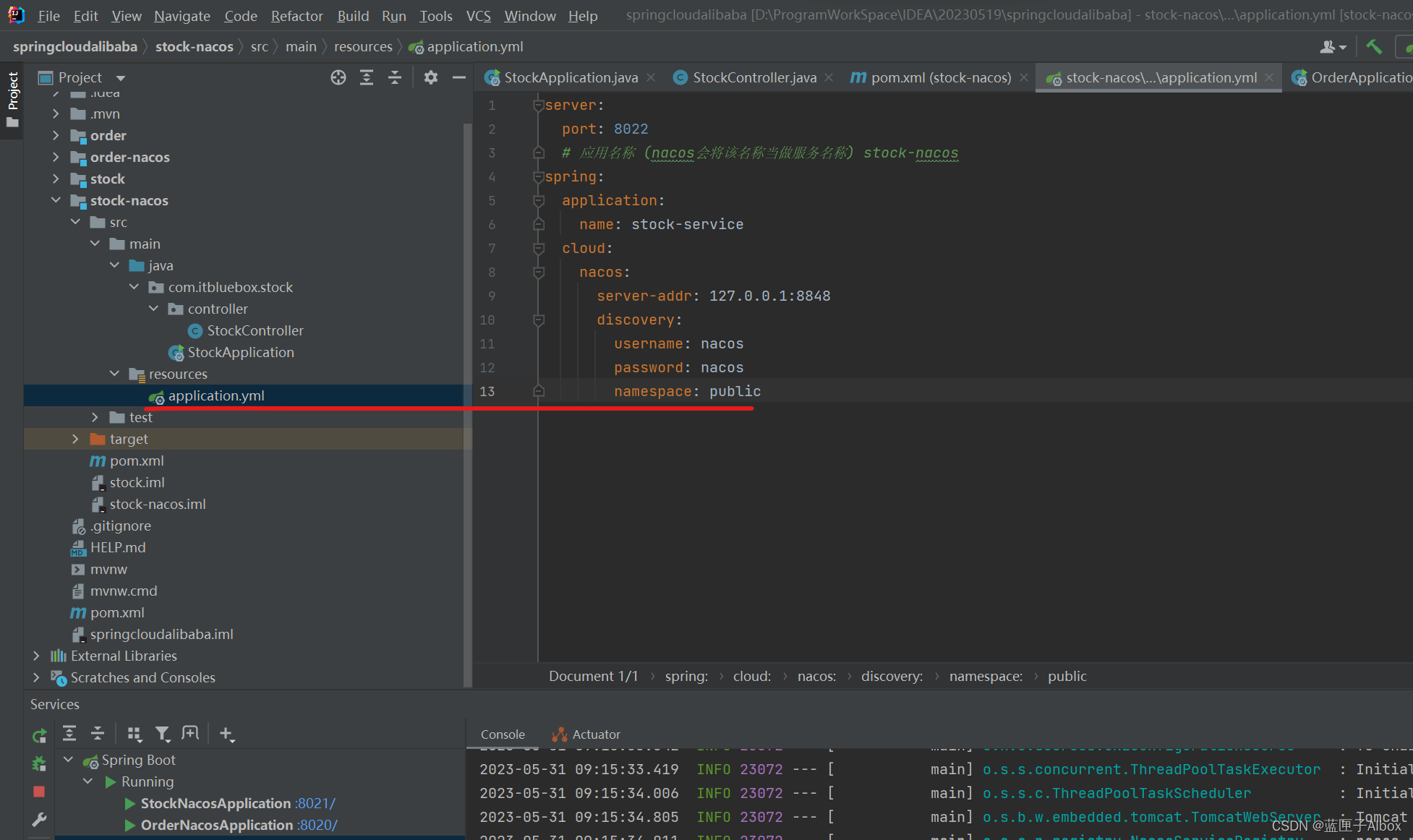This screenshot has height=840, width=1413.
Task: Select StockController class in tree
Action: point(255,330)
